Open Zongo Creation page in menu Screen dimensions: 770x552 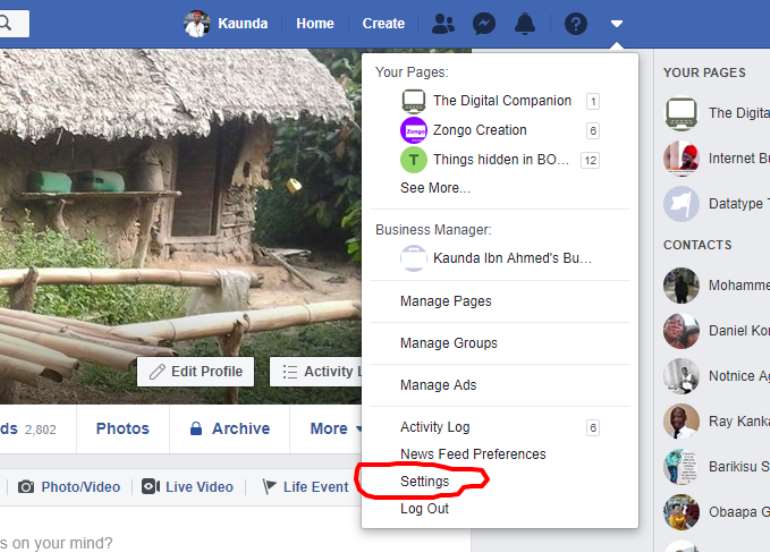[x=500, y=130]
